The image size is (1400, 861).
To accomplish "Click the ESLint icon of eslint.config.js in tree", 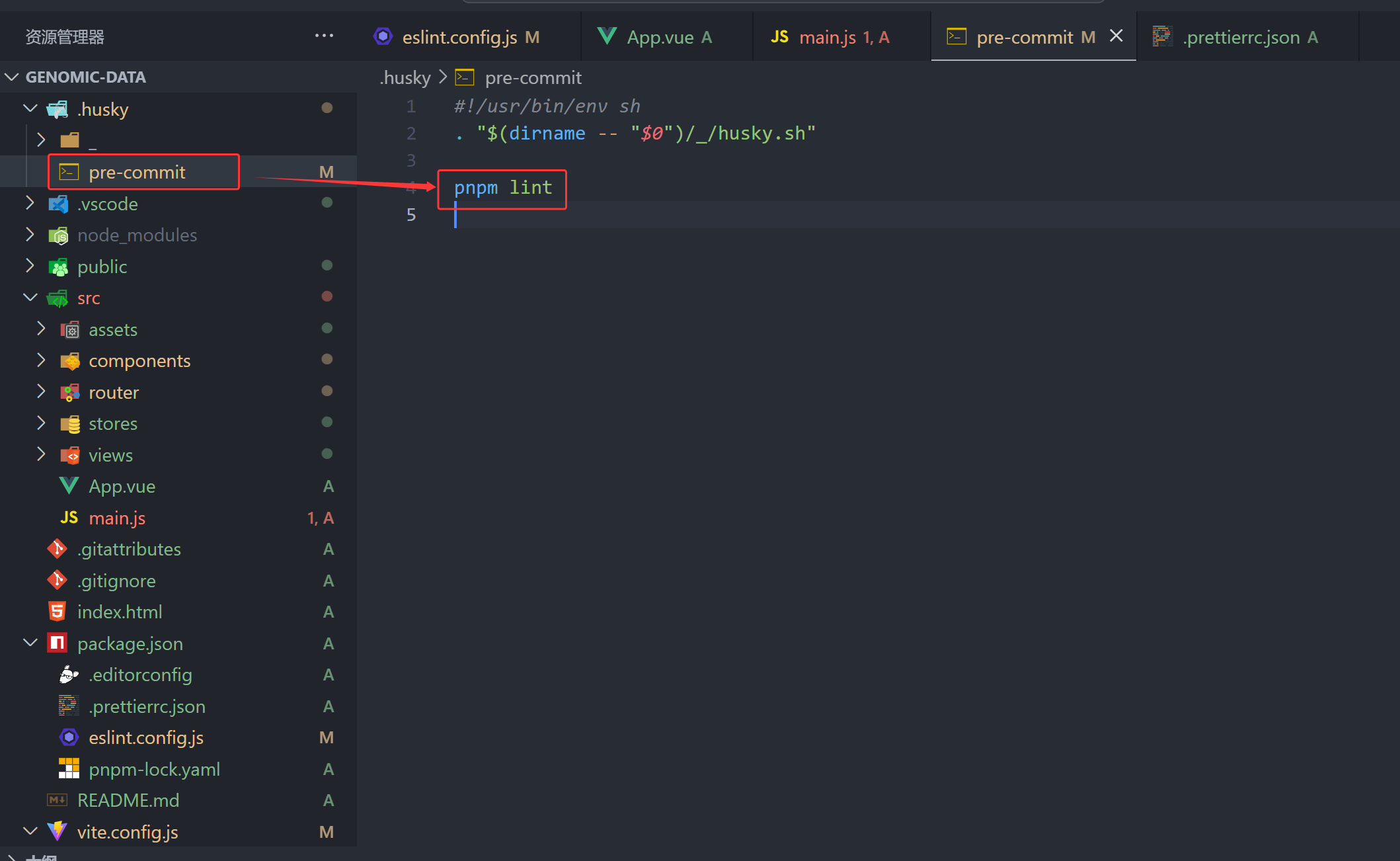I will pyautogui.click(x=69, y=737).
